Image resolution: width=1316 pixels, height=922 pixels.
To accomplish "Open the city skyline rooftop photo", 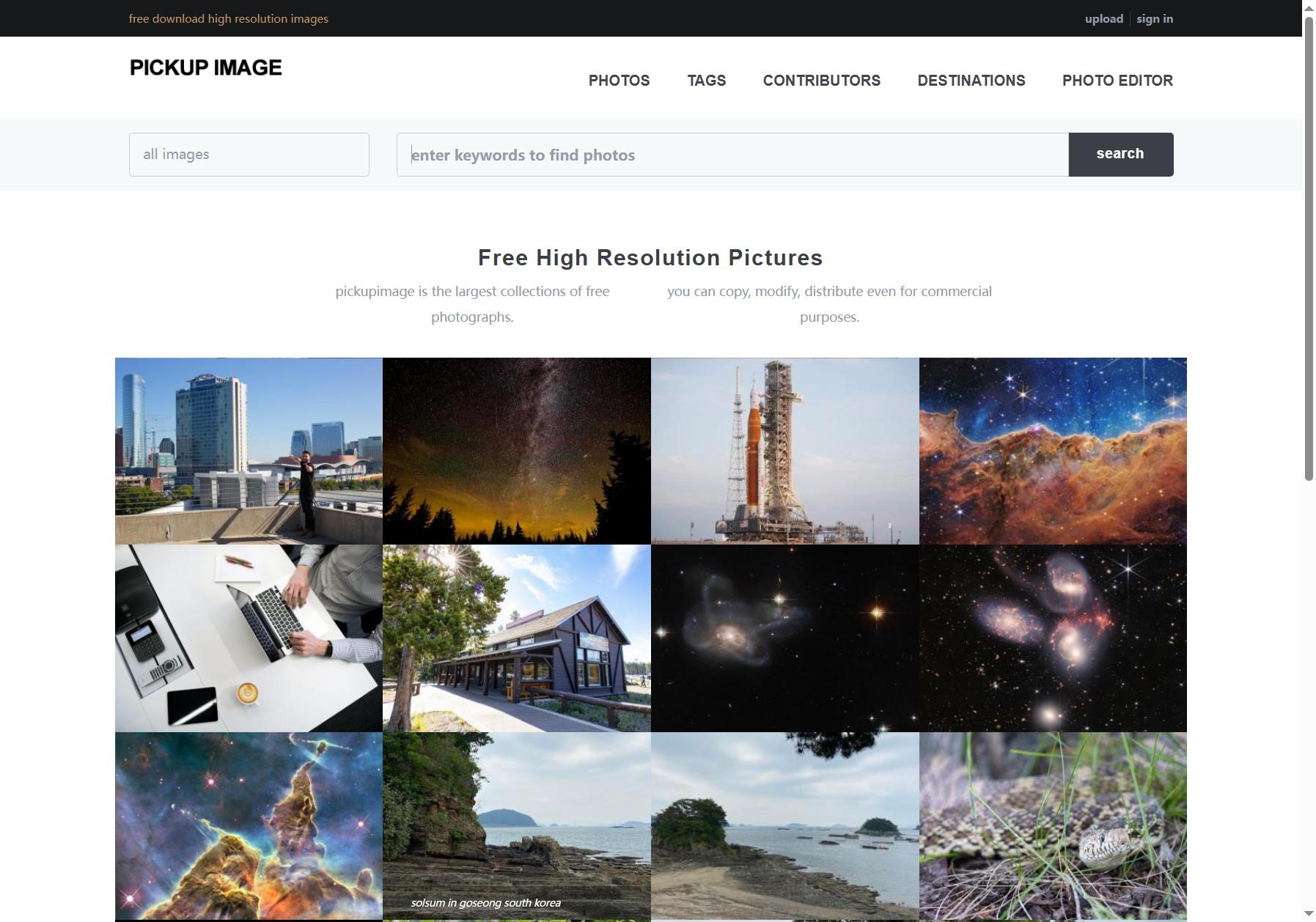I will pyautogui.click(x=249, y=451).
